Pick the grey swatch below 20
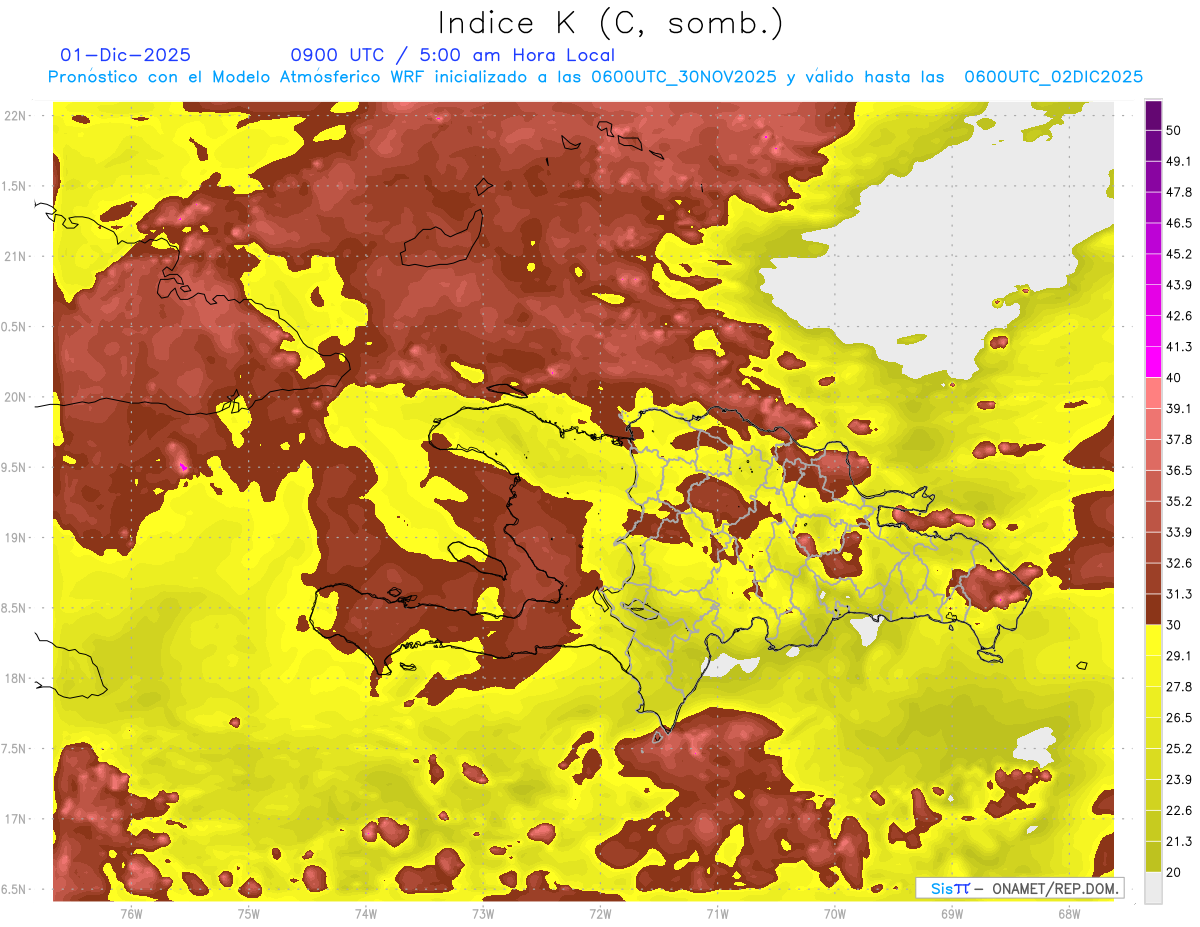Screen dimensions: 1200x927 pos(1153,888)
